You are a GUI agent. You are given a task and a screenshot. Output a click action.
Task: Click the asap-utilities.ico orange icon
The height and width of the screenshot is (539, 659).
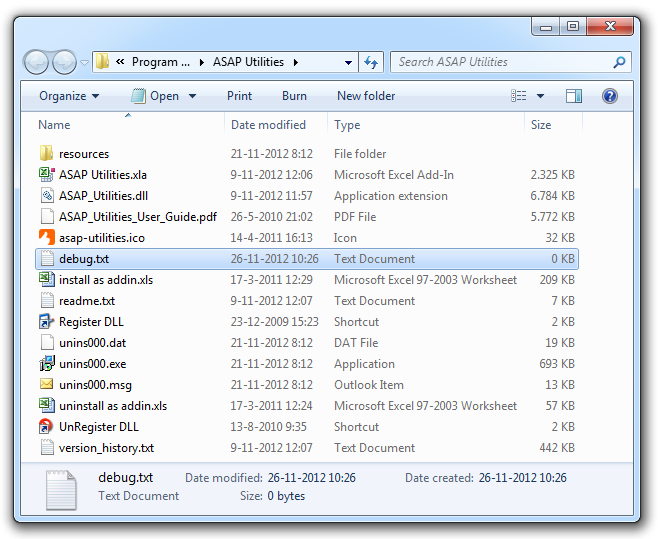point(47,238)
